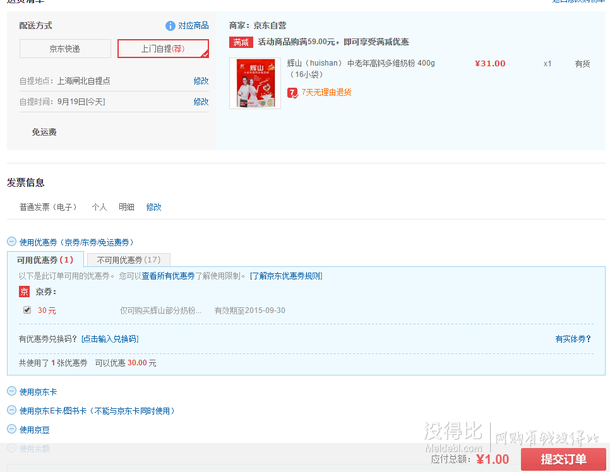Viewport: 610px width, 472px height.
Task: Open 了解京东优惠券规则 link
Action: pyautogui.click(x=286, y=276)
